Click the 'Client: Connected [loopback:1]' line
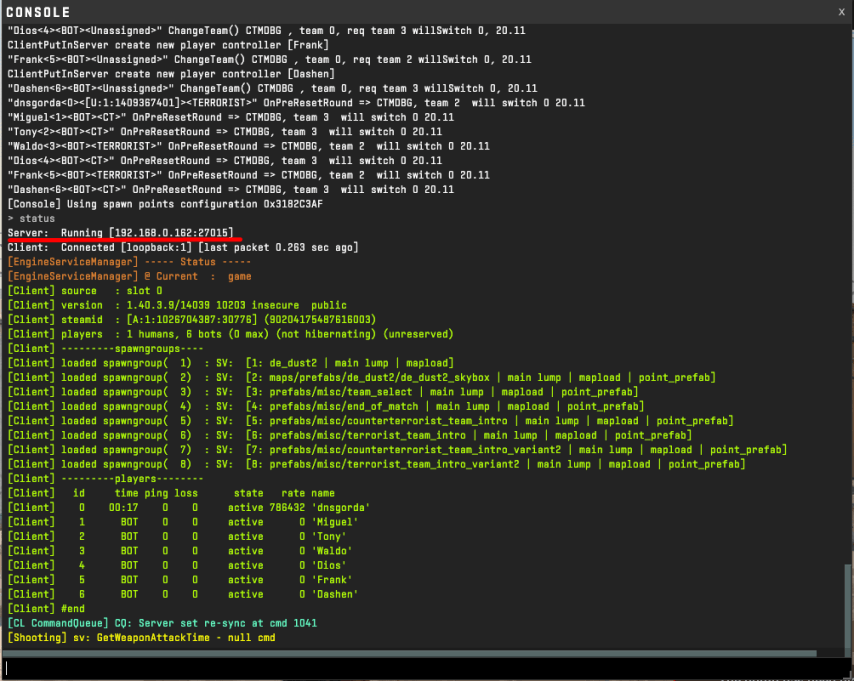The image size is (854, 681). (x=181, y=247)
